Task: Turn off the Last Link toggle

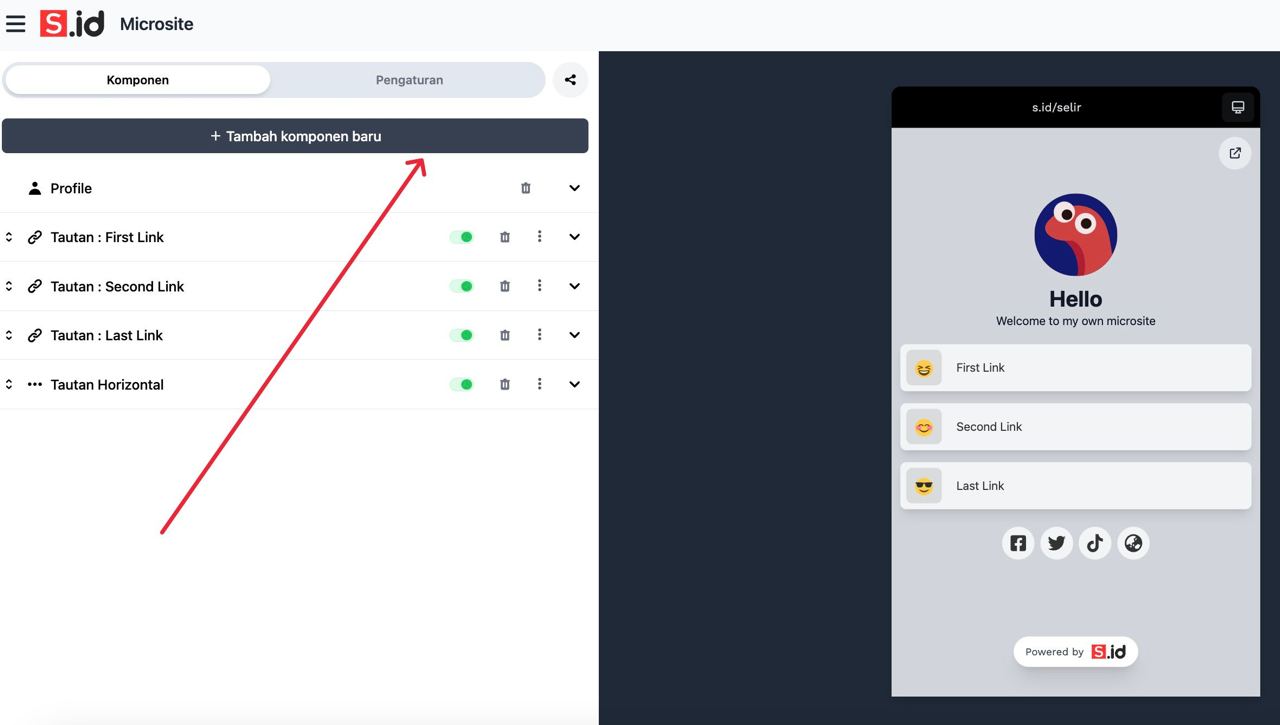Action: click(462, 335)
